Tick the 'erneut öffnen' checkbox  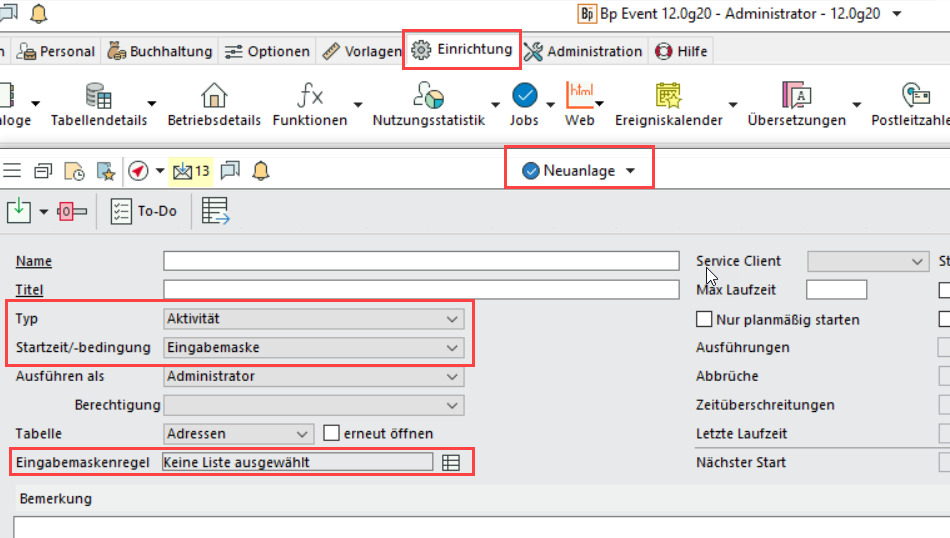[x=333, y=434]
